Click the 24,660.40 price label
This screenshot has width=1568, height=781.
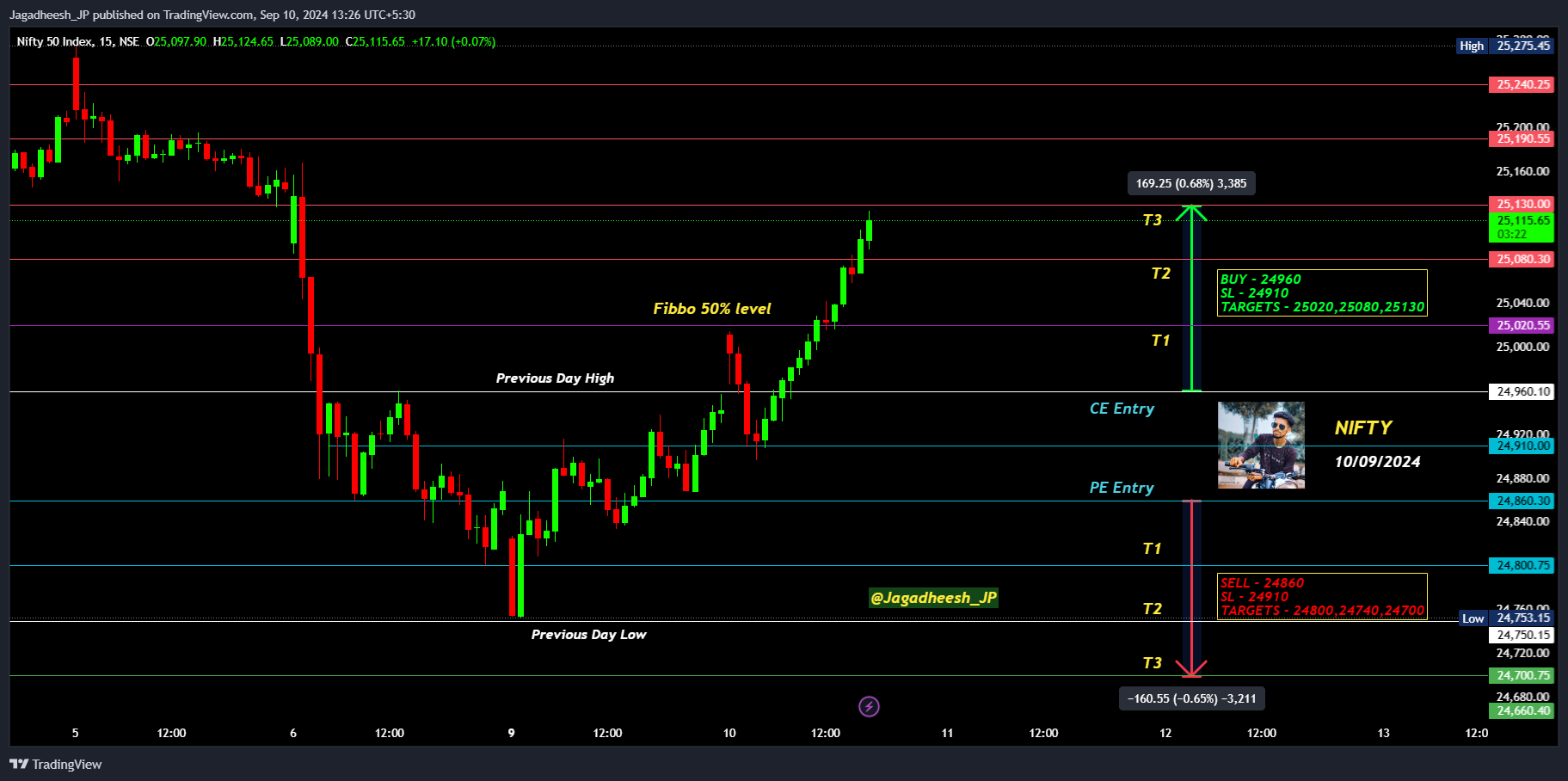(1521, 710)
